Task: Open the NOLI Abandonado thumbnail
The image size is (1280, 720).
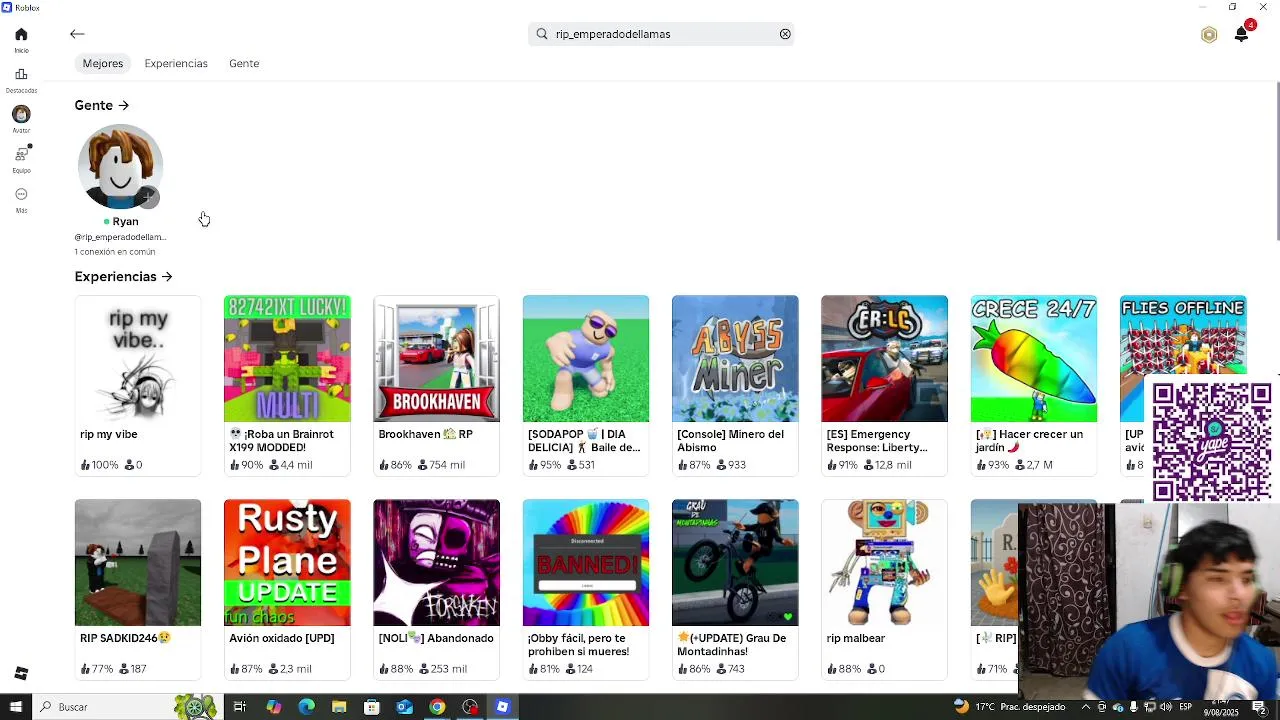Action: [x=436, y=562]
